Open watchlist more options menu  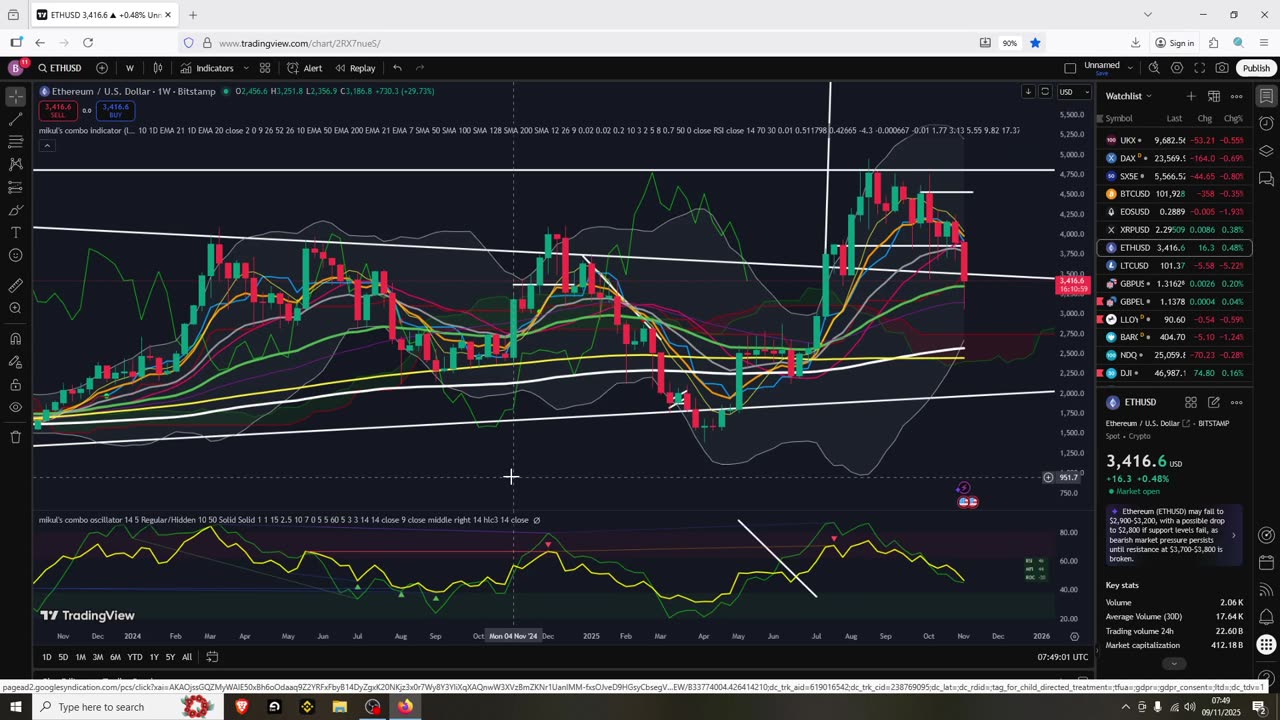pos(1237,96)
